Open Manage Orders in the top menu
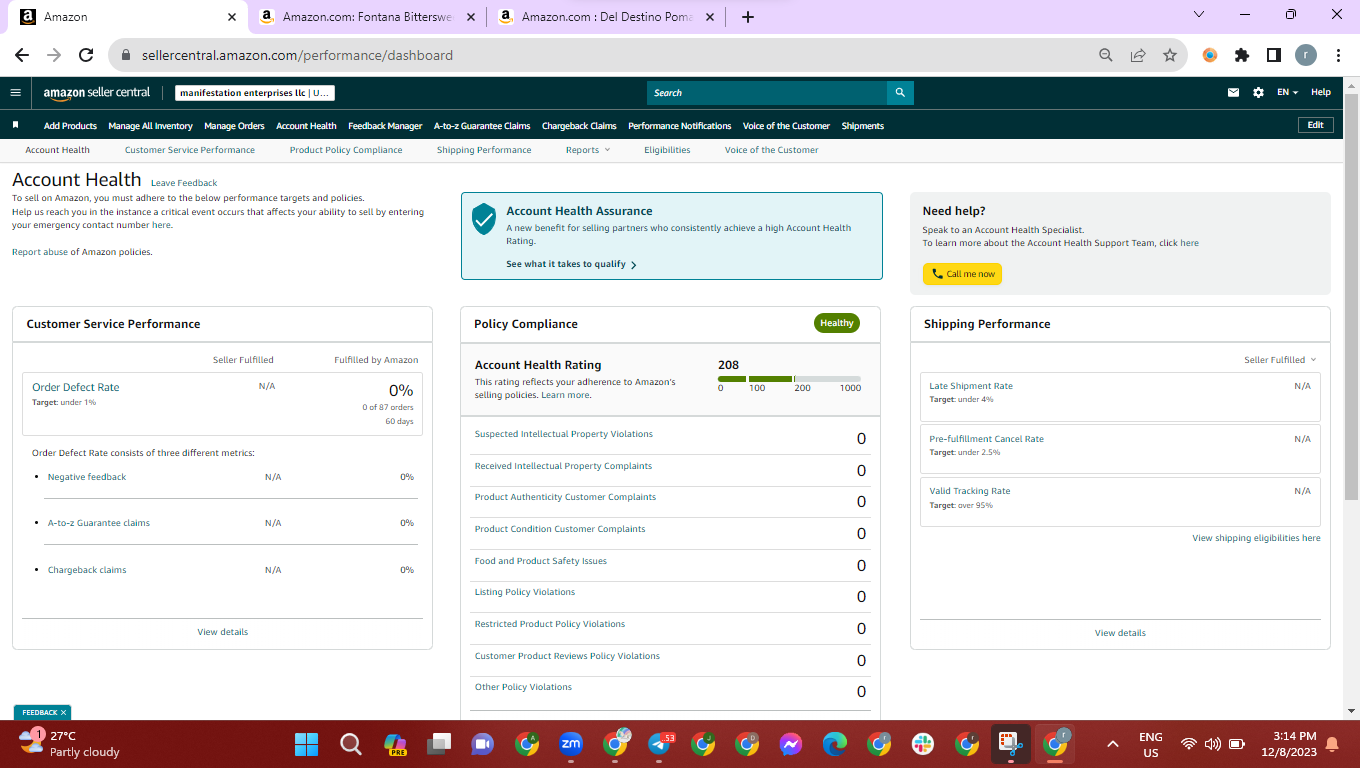 (234, 126)
